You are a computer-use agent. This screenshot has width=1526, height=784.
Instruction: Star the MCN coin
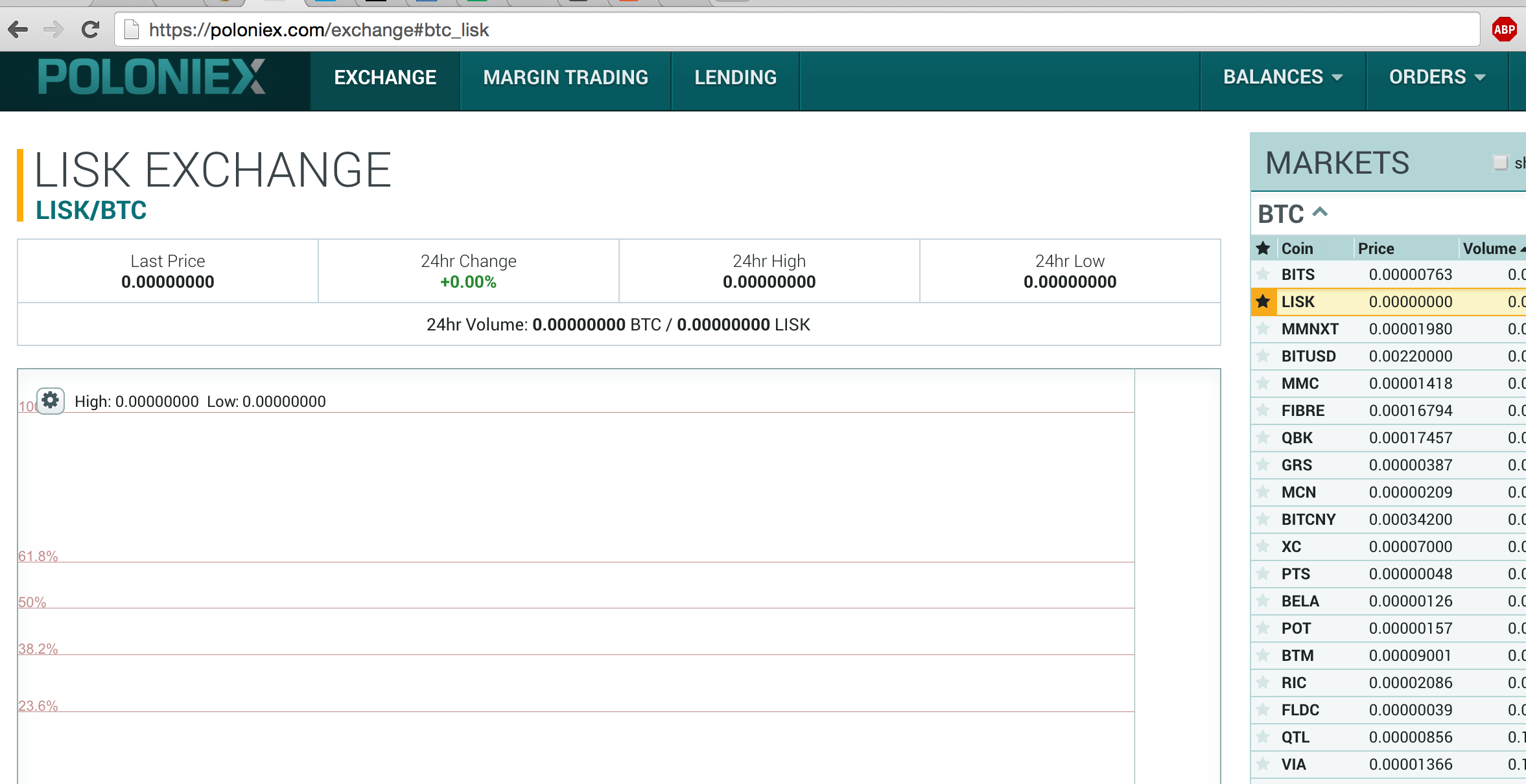click(x=1263, y=492)
